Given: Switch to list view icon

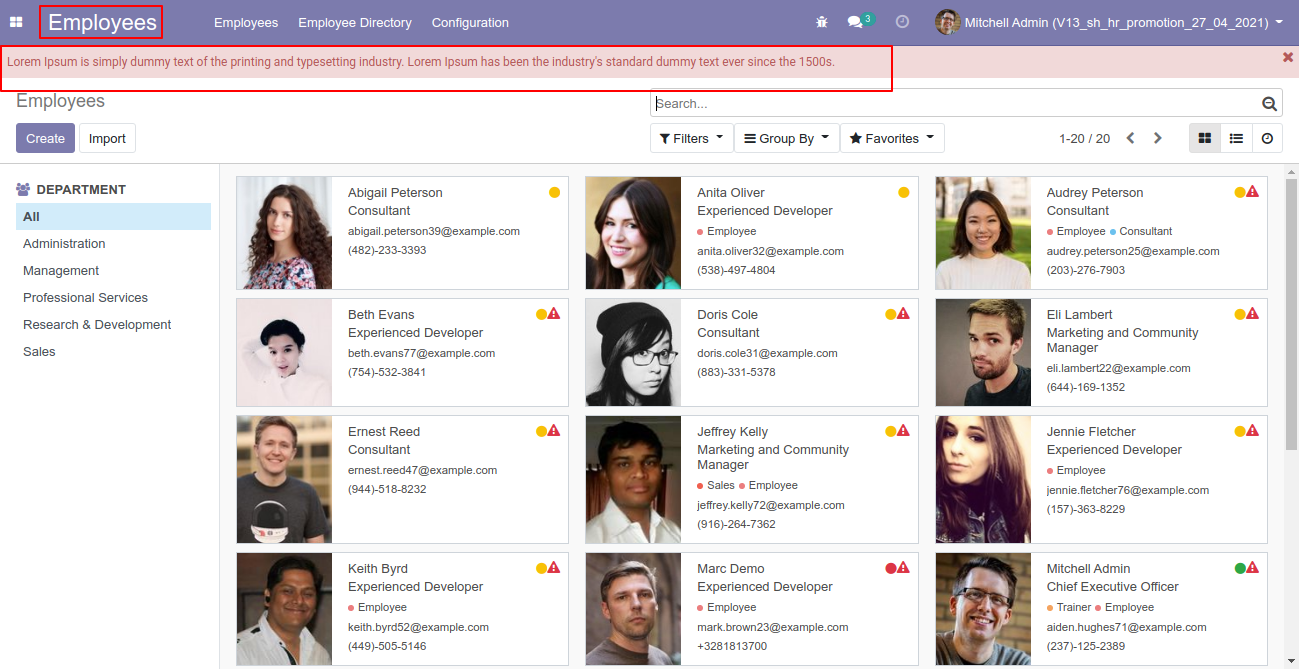Looking at the screenshot, I should coord(1236,139).
